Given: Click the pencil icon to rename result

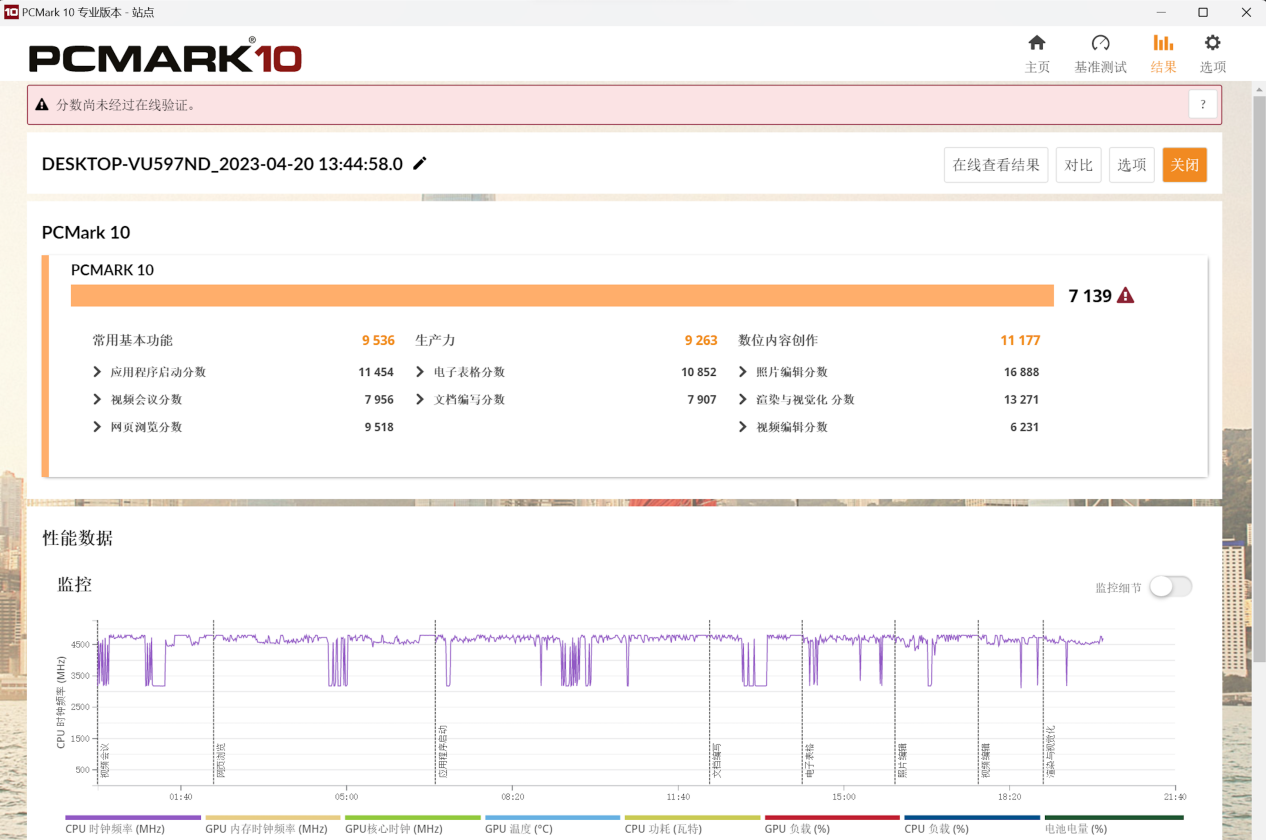Looking at the screenshot, I should click(x=420, y=164).
